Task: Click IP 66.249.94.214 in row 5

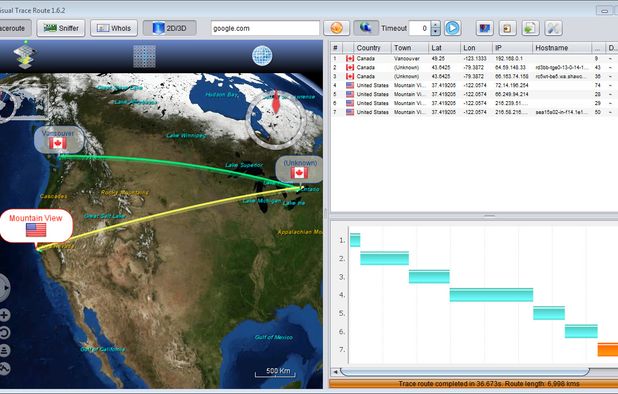Action: click(512, 95)
